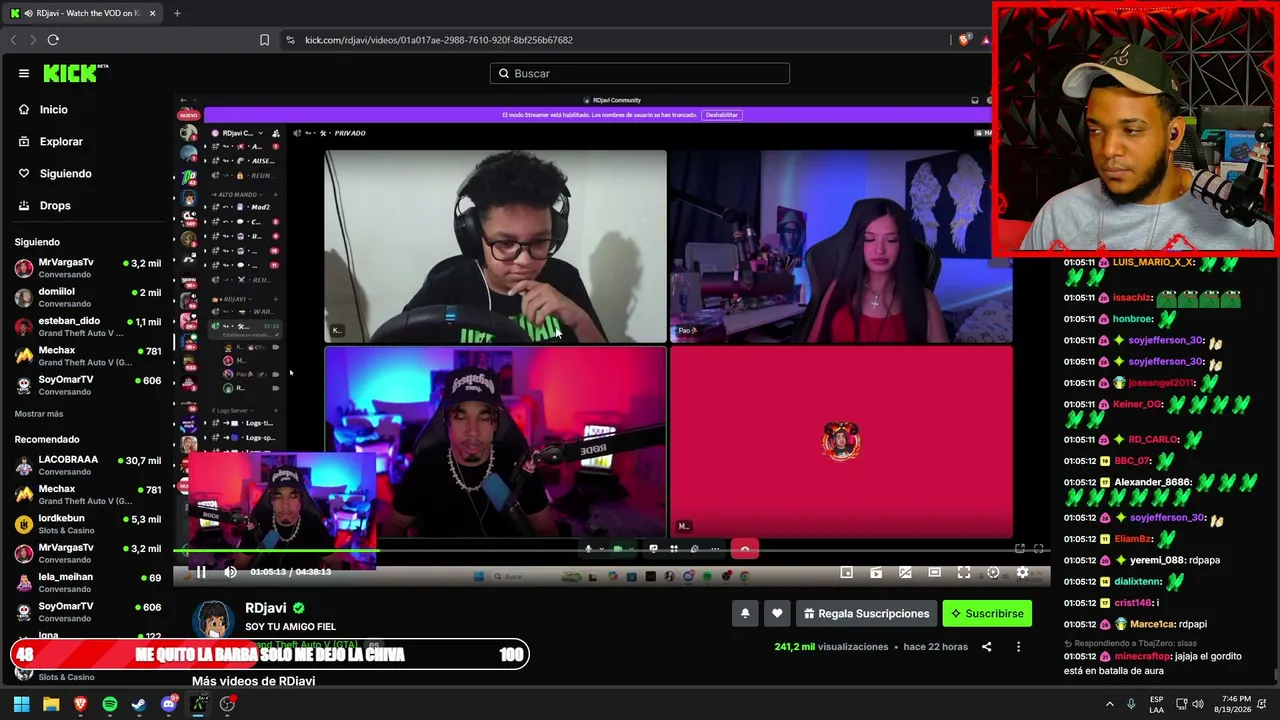The image size is (1280, 720).
Task: Go back in the browser
Action: (x=13, y=40)
